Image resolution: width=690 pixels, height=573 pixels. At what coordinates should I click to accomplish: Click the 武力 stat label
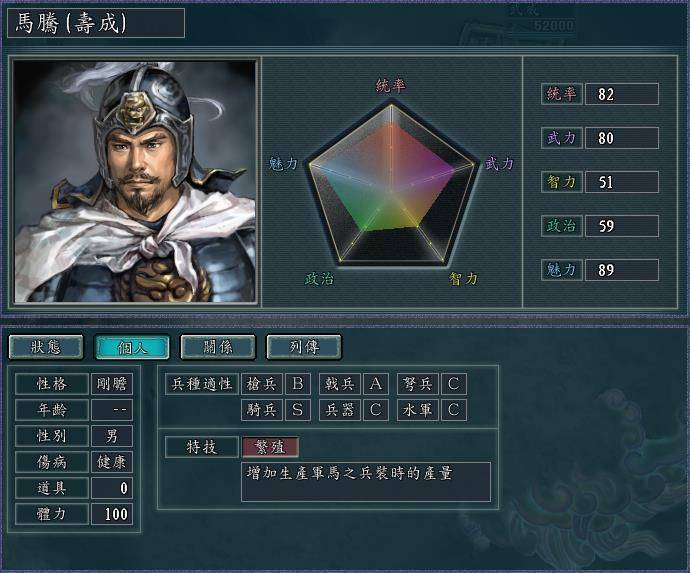pos(562,138)
